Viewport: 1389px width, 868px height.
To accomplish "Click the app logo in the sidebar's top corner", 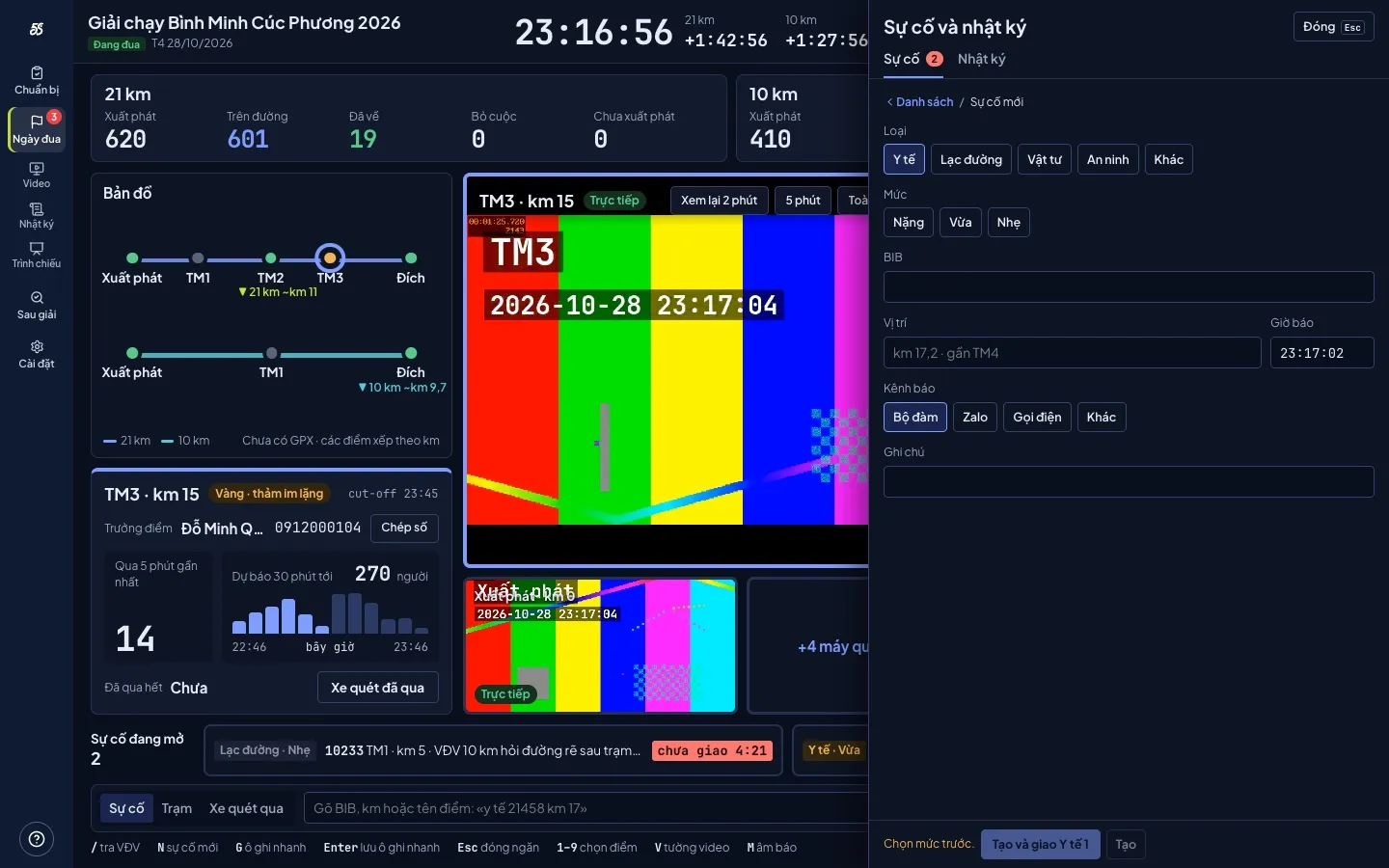I will pyautogui.click(x=37, y=29).
